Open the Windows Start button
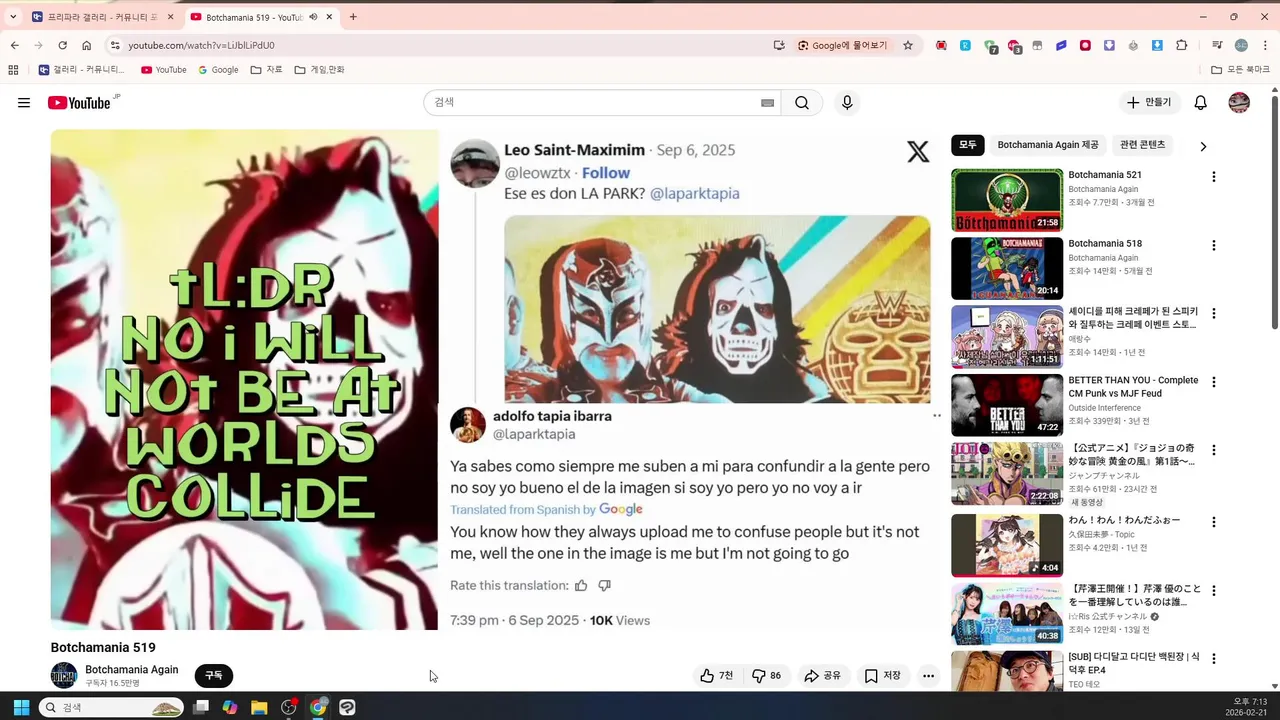This screenshot has height=720, width=1280. [x=21, y=707]
